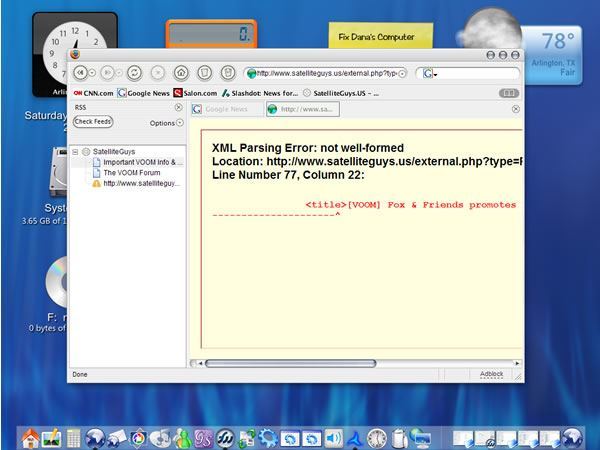
Task: Click the horizontal scrollbar thumb
Action: pos(291,363)
